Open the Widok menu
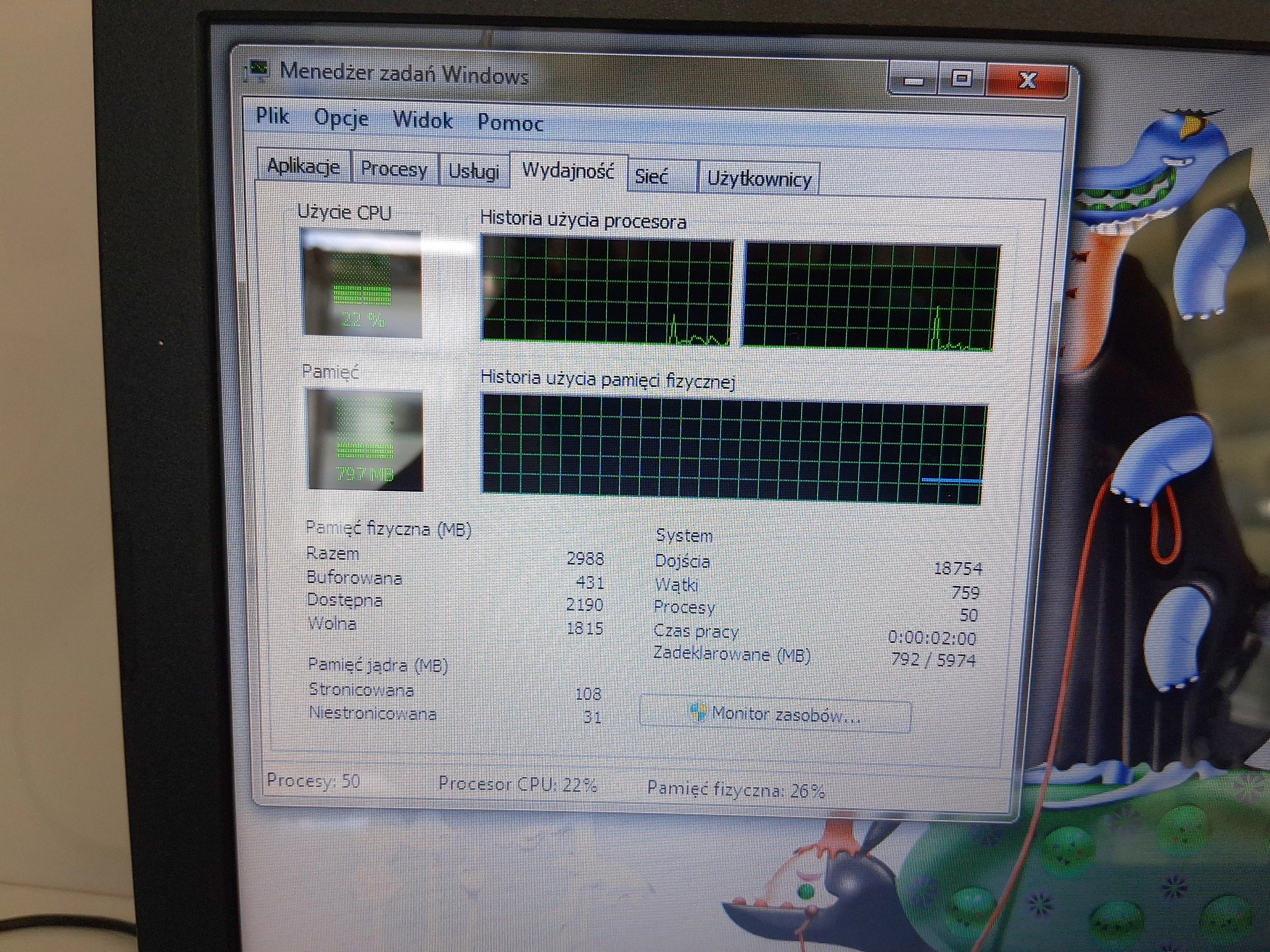 [x=423, y=120]
